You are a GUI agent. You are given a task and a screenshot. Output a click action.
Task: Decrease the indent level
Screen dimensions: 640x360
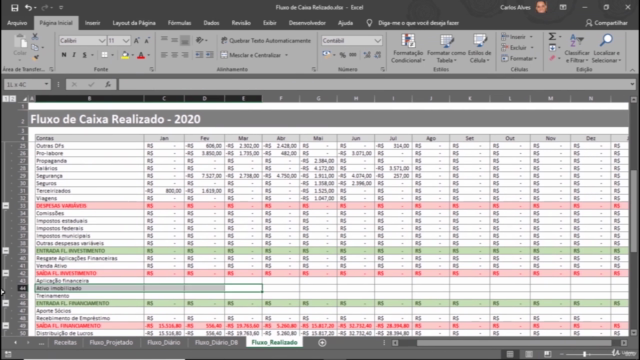click(199, 55)
